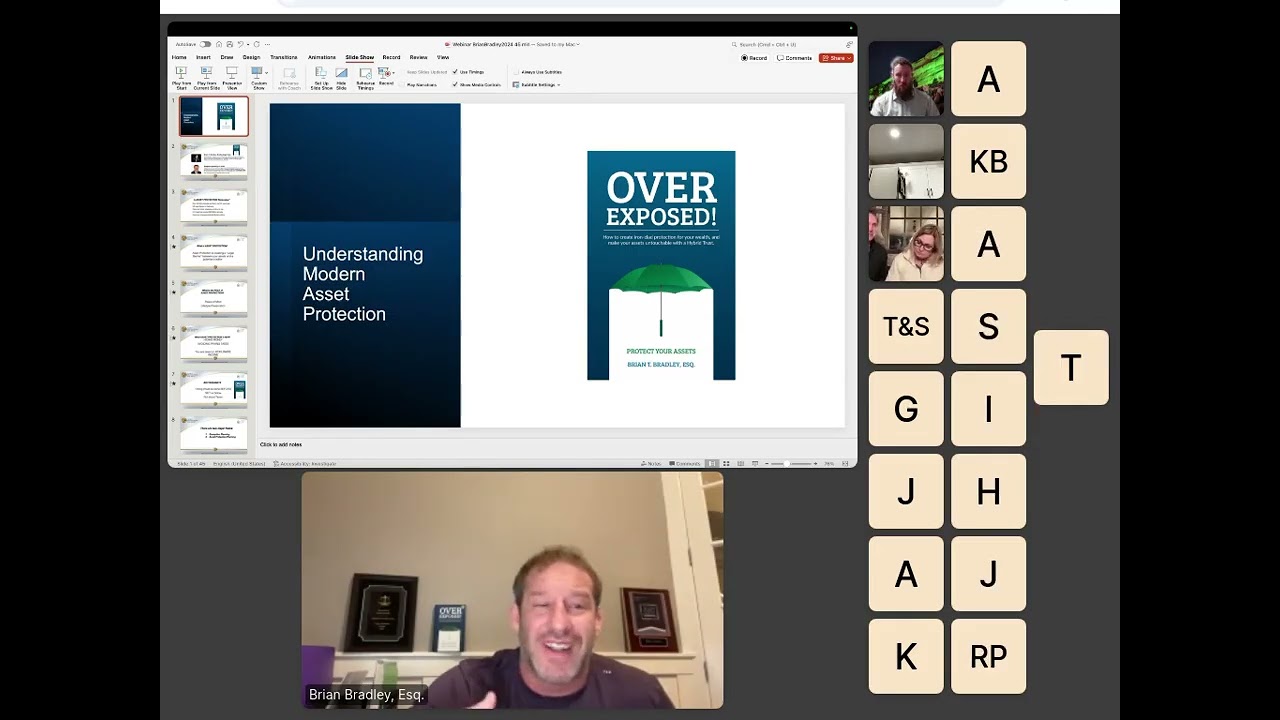The width and height of the screenshot is (1280, 720).
Task: Select bearded man participant video
Action: click(x=906, y=79)
